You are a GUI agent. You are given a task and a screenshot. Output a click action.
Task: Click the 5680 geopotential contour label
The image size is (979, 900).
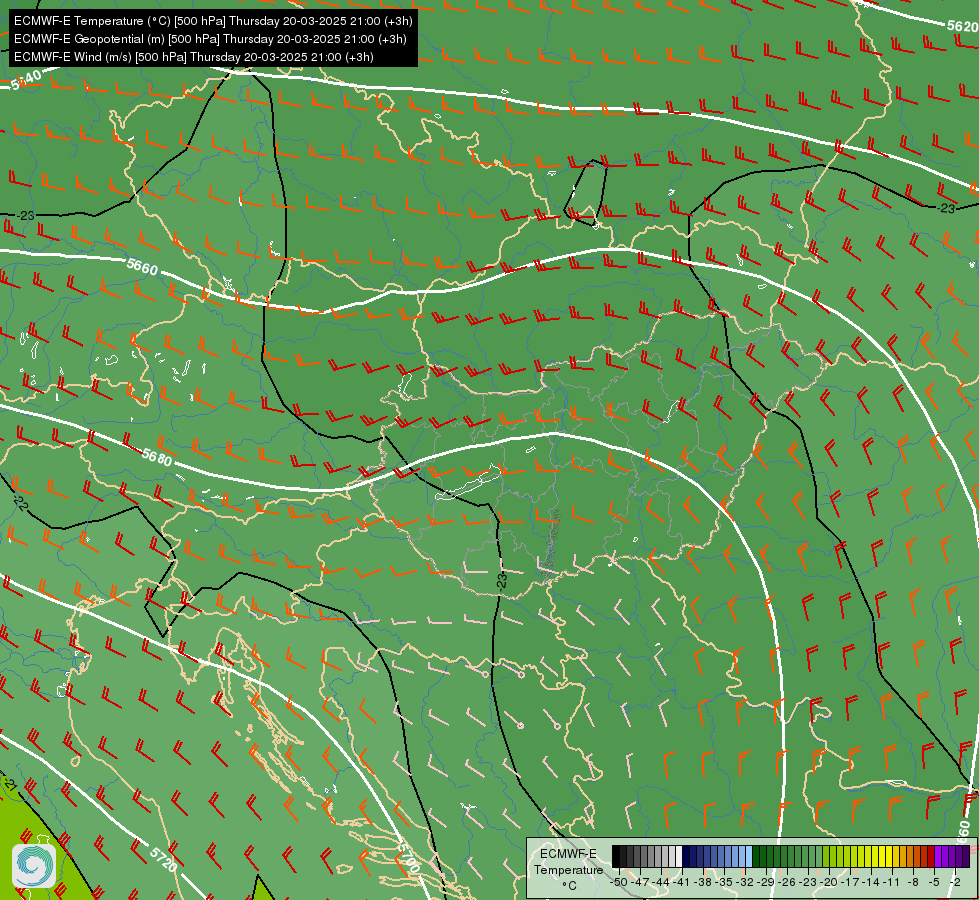pyautogui.click(x=156, y=457)
